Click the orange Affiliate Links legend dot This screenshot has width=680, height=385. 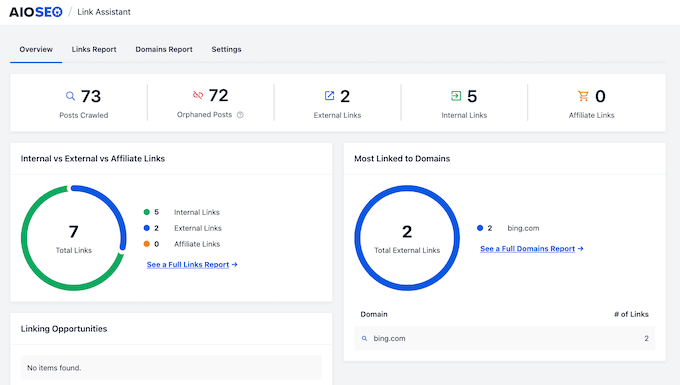tap(147, 244)
